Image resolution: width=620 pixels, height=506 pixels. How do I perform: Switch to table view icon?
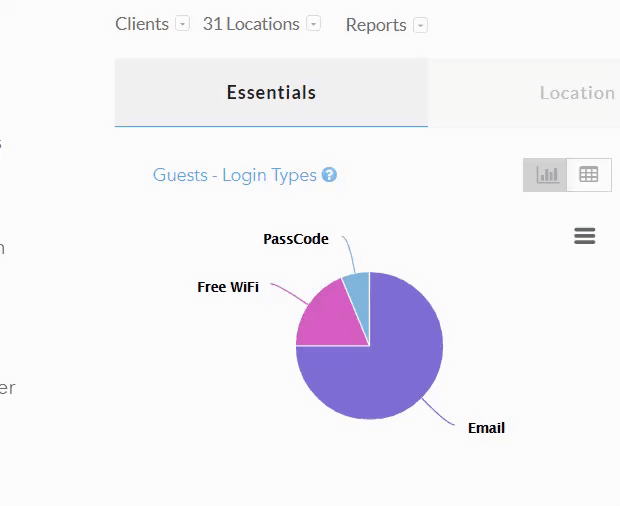pyautogui.click(x=589, y=175)
